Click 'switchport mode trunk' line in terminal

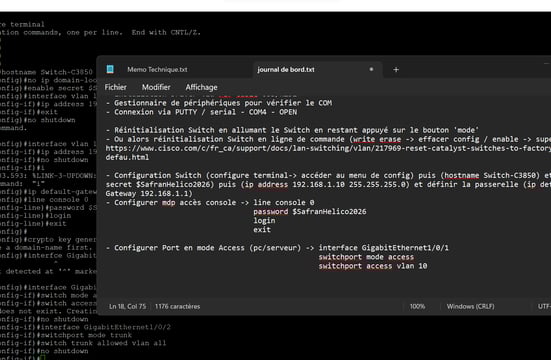click(x=66, y=335)
